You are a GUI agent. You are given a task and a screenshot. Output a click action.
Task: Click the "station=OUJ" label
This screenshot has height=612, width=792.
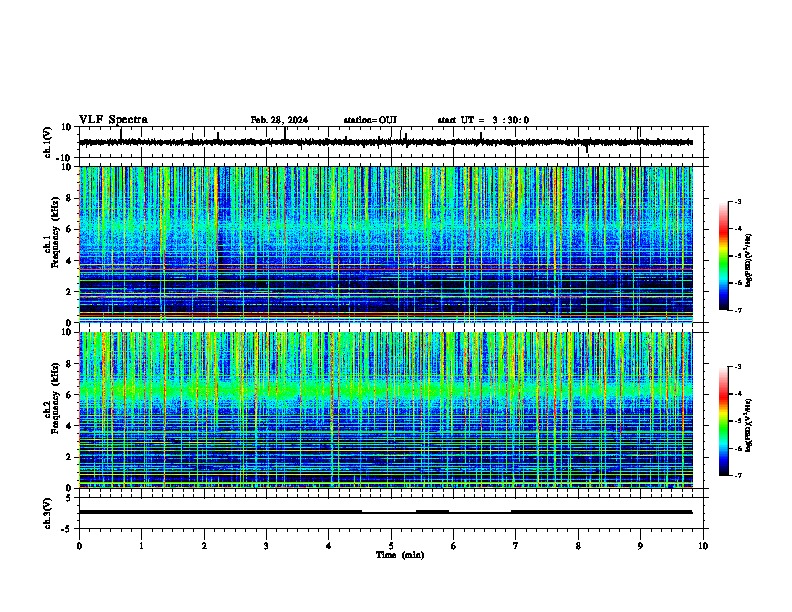(x=370, y=120)
